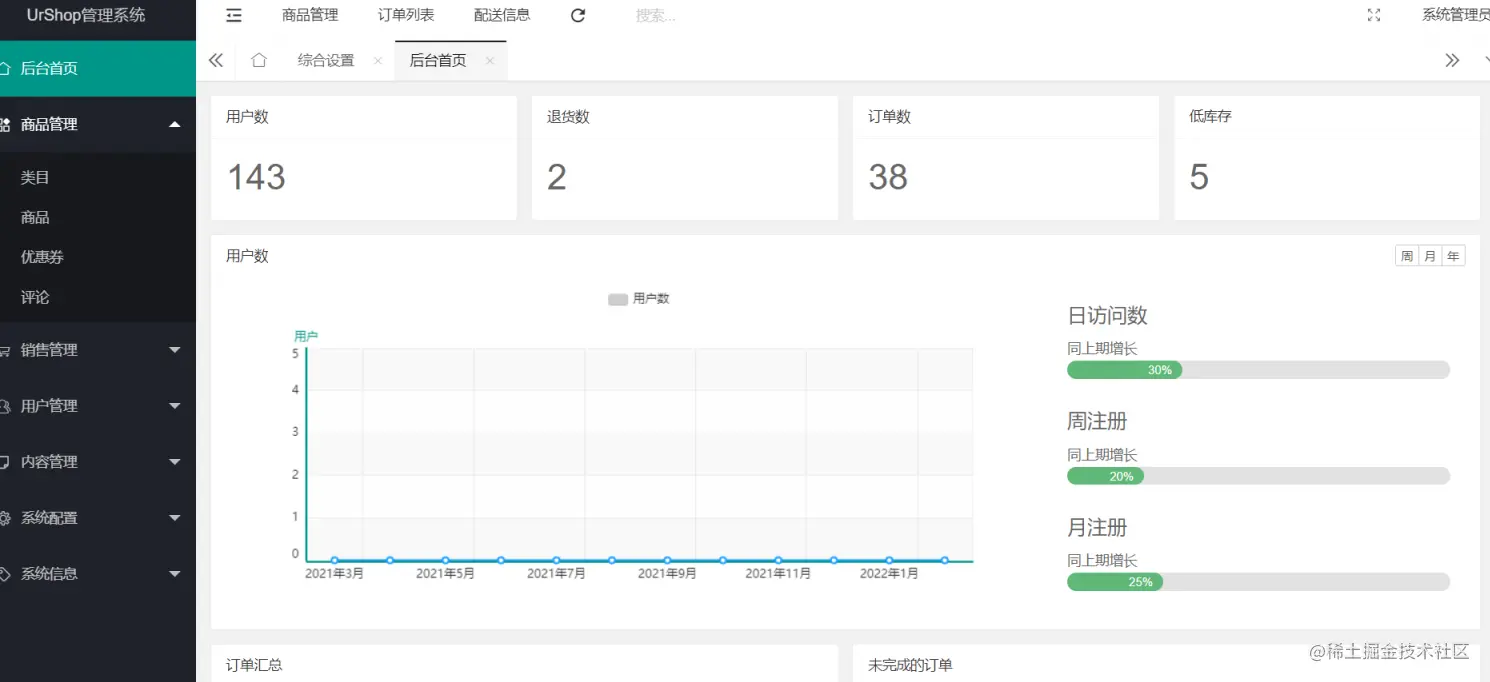Collapse the sidebar with the menu fold icon

click(234, 15)
